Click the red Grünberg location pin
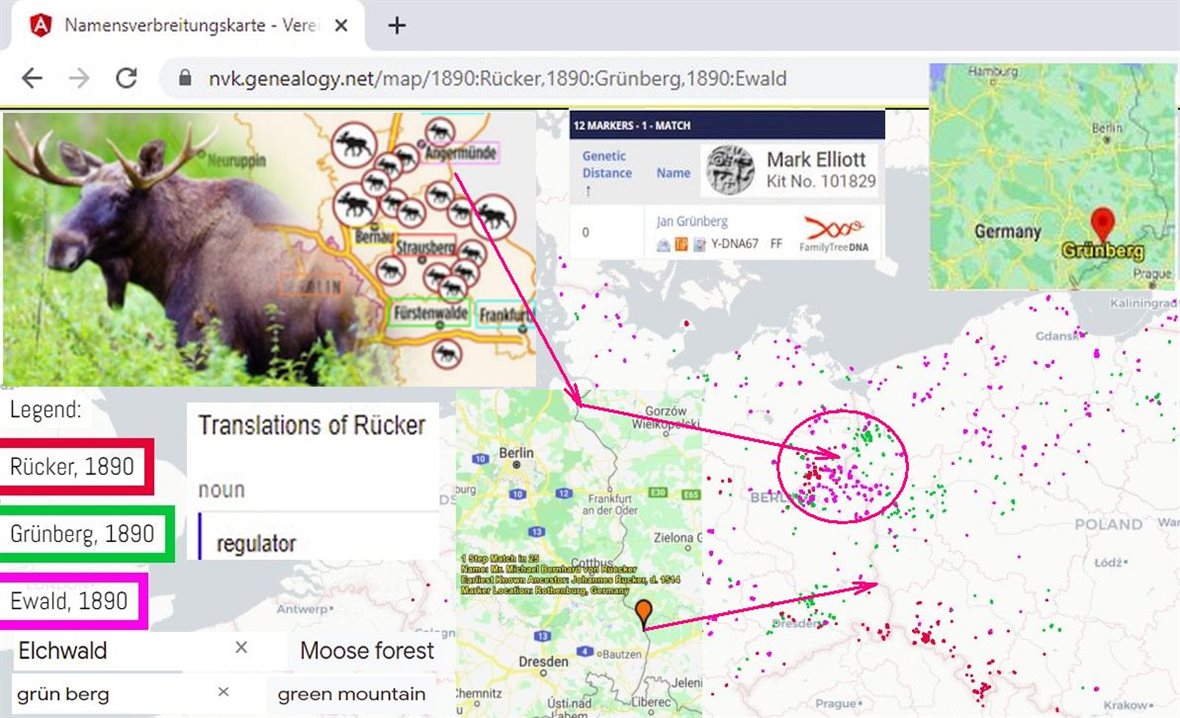The width and height of the screenshot is (1180, 718). pos(1101,223)
